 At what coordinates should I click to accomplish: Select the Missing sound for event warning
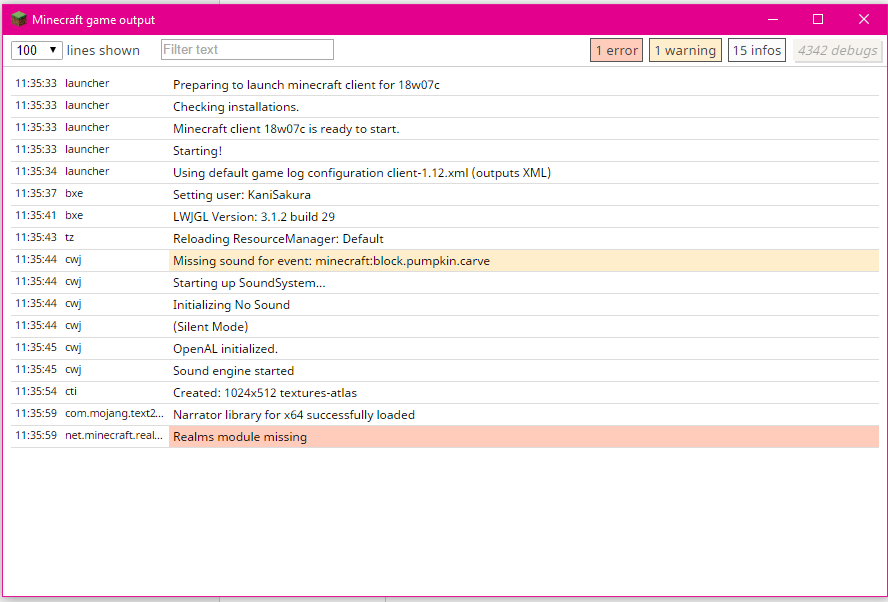click(x=523, y=261)
